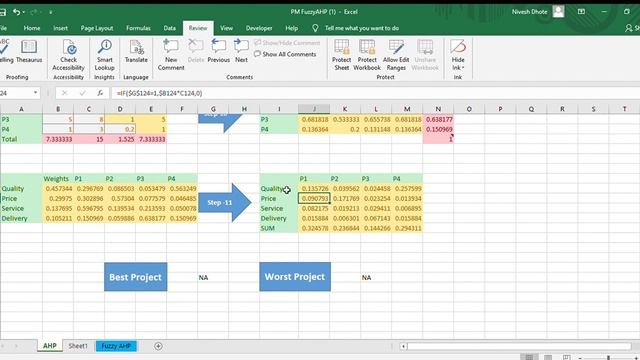Select the Total row label cell
The height and width of the screenshot is (360, 640).
pos(21,139)
